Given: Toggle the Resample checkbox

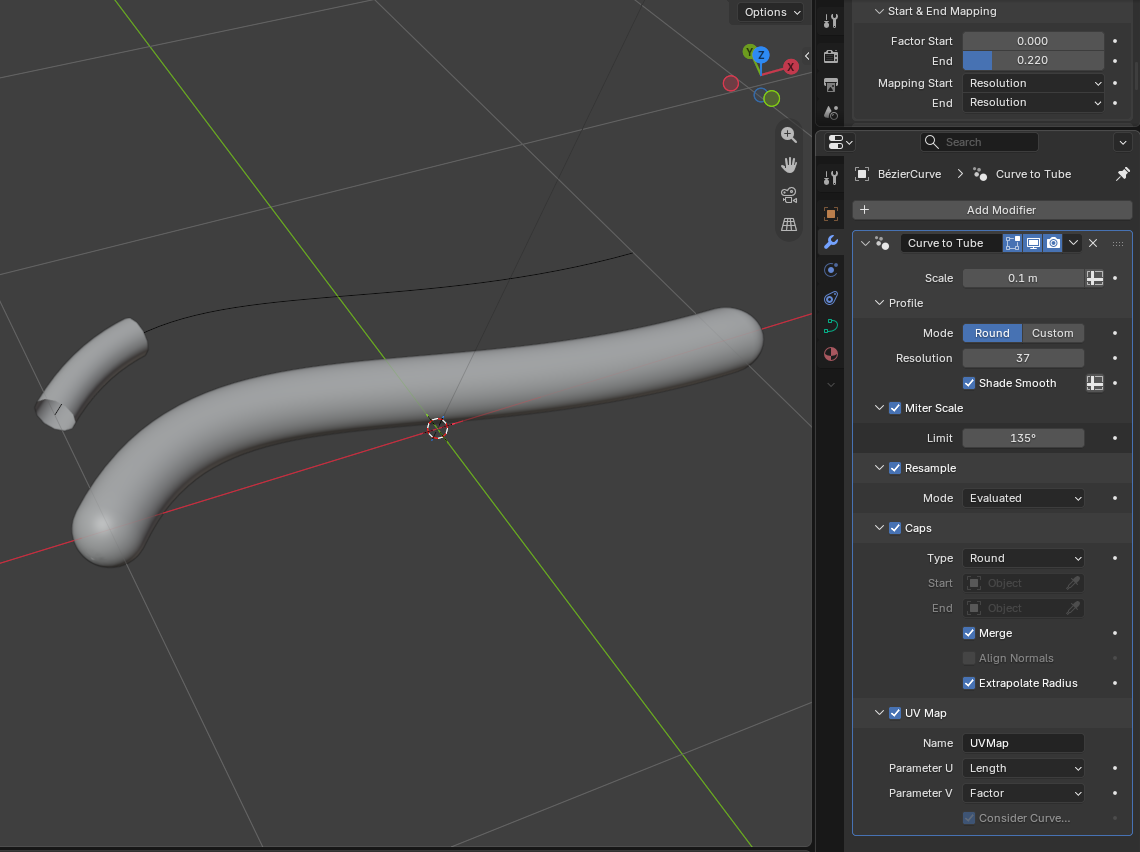Looking at the screenshot, I should [895, 468].
